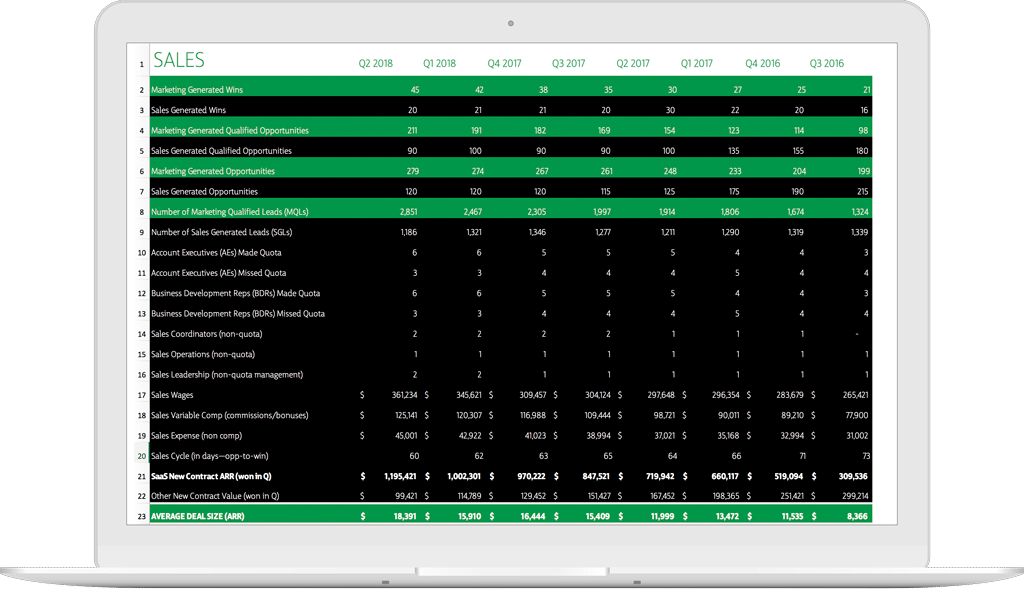This screenshot has width=1024, height=590.
Task: Select Q2 2018 average deal size 18,391
Action: [405, 516]
